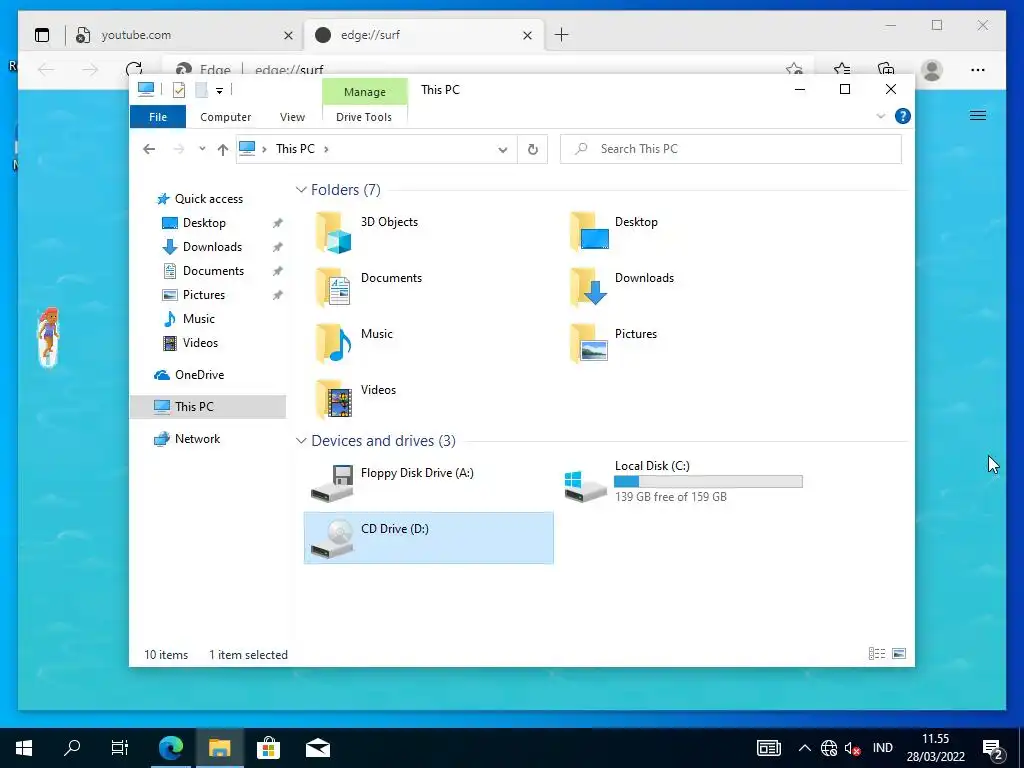
Task: Collapse the Folders (7) group
Action: click(301, 190)
